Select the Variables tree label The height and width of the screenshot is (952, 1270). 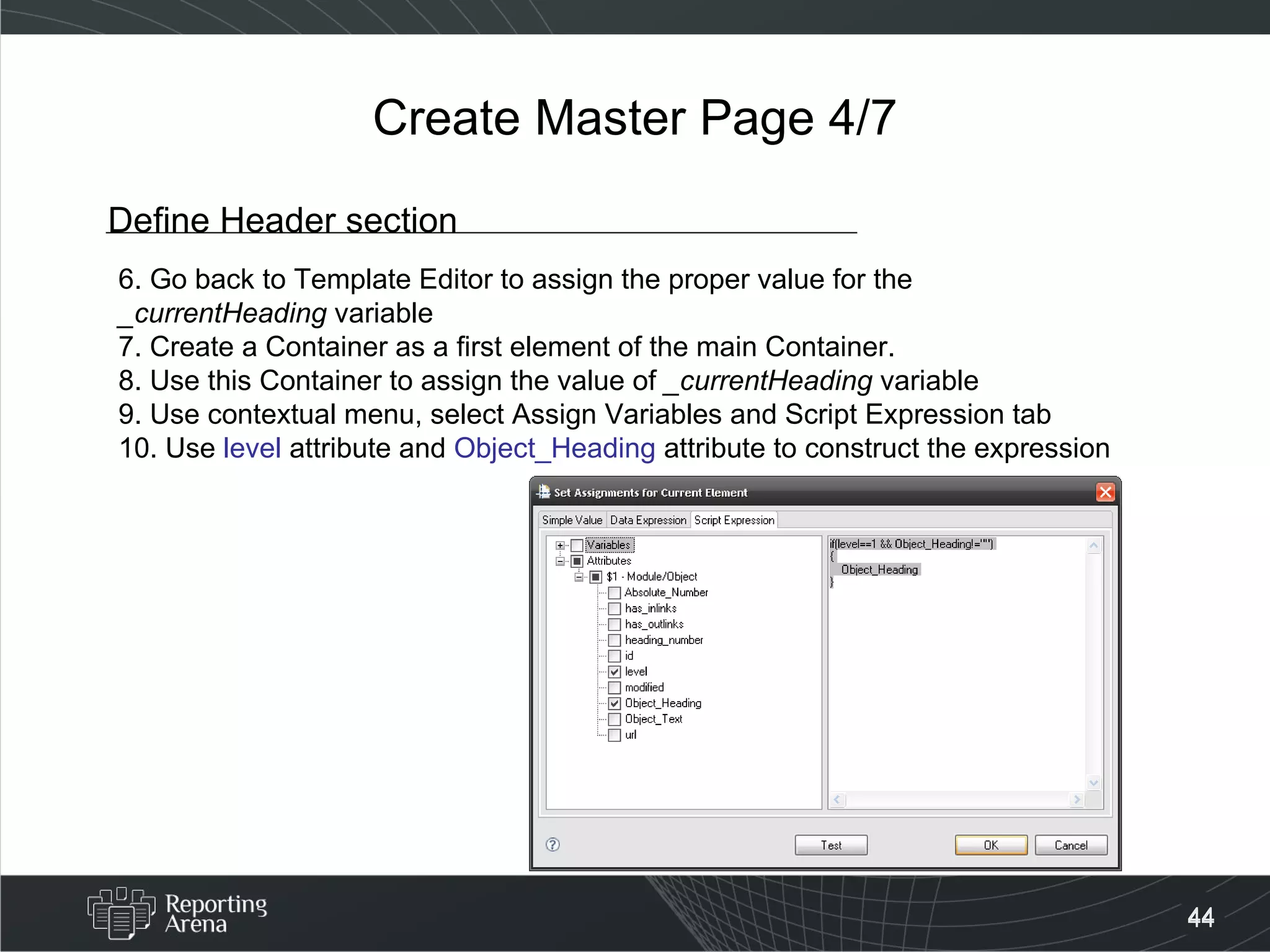click(610, 545)
